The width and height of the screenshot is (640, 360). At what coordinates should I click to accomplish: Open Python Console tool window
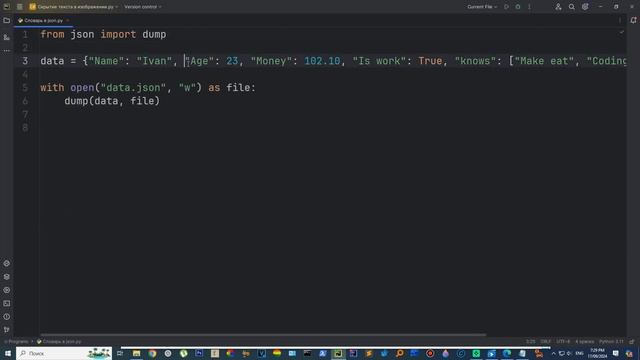coord(7,264)
